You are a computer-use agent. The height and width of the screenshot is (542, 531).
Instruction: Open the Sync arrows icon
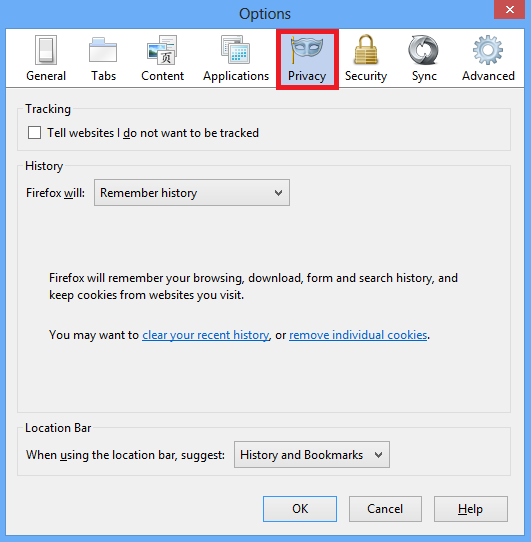pos(423,50)
